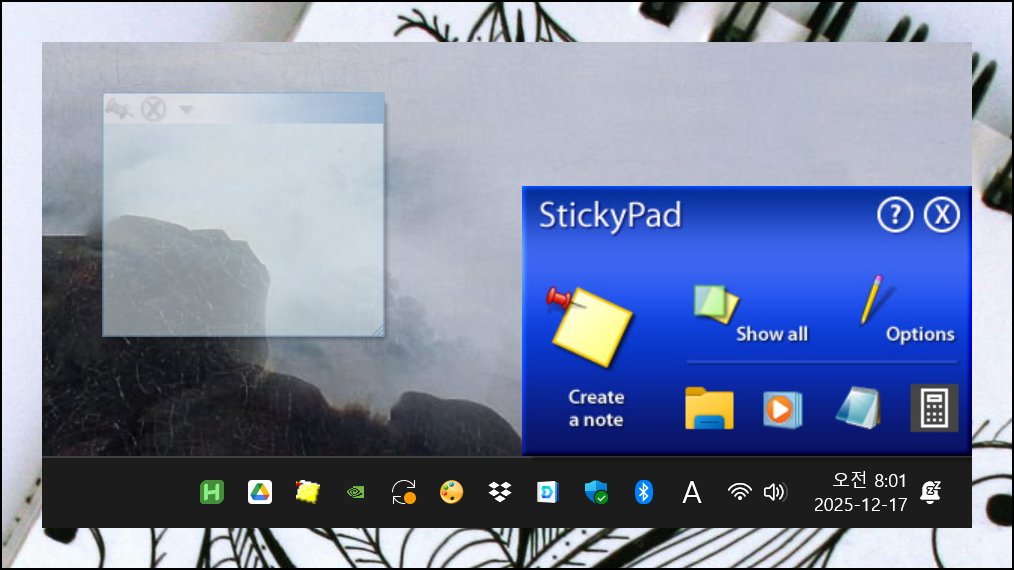Close the transparent sticky note
Screen dimensions: 1014x570
(x=153, y=109)
